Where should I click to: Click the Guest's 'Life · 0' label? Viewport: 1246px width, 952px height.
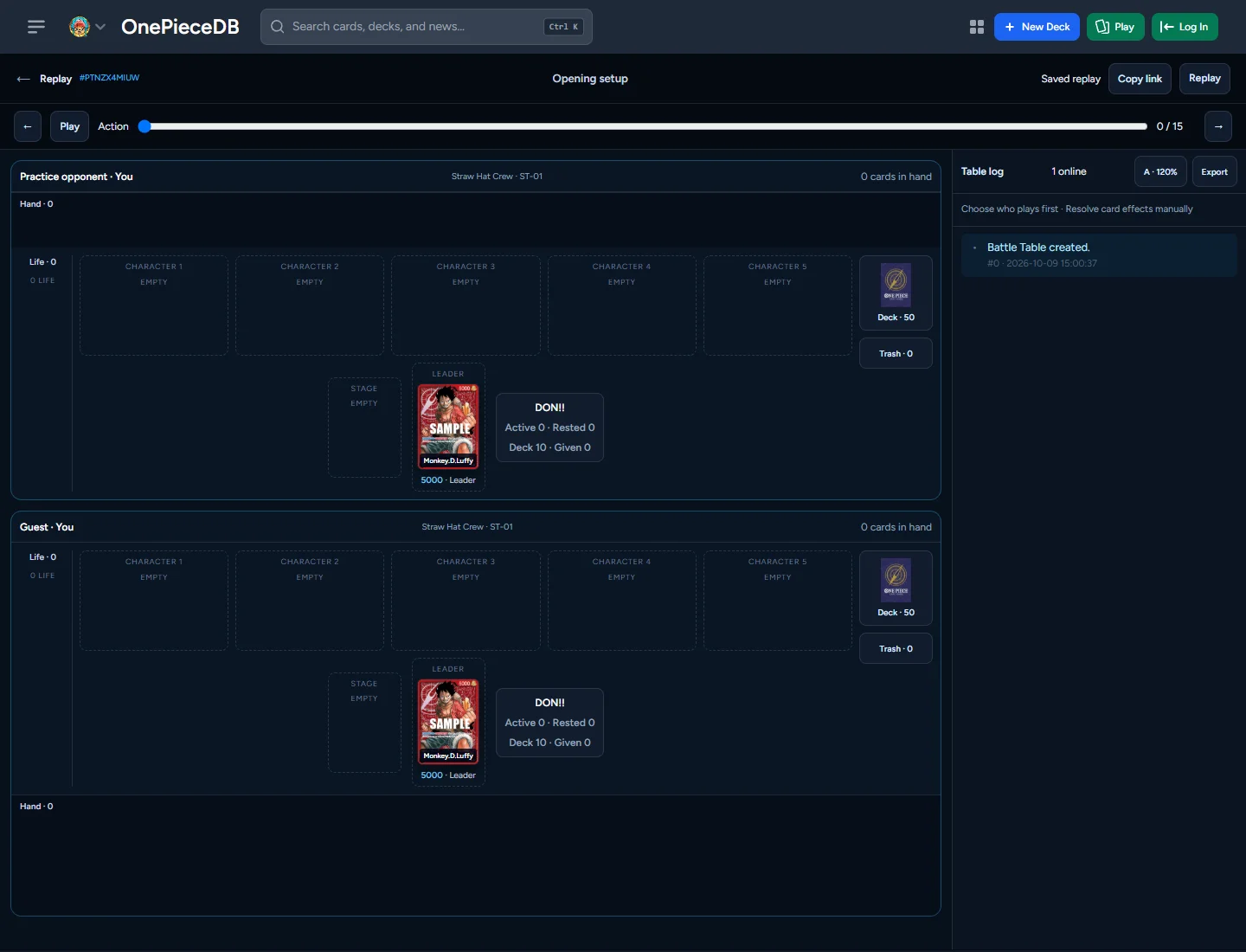click(x=42, y=557)
